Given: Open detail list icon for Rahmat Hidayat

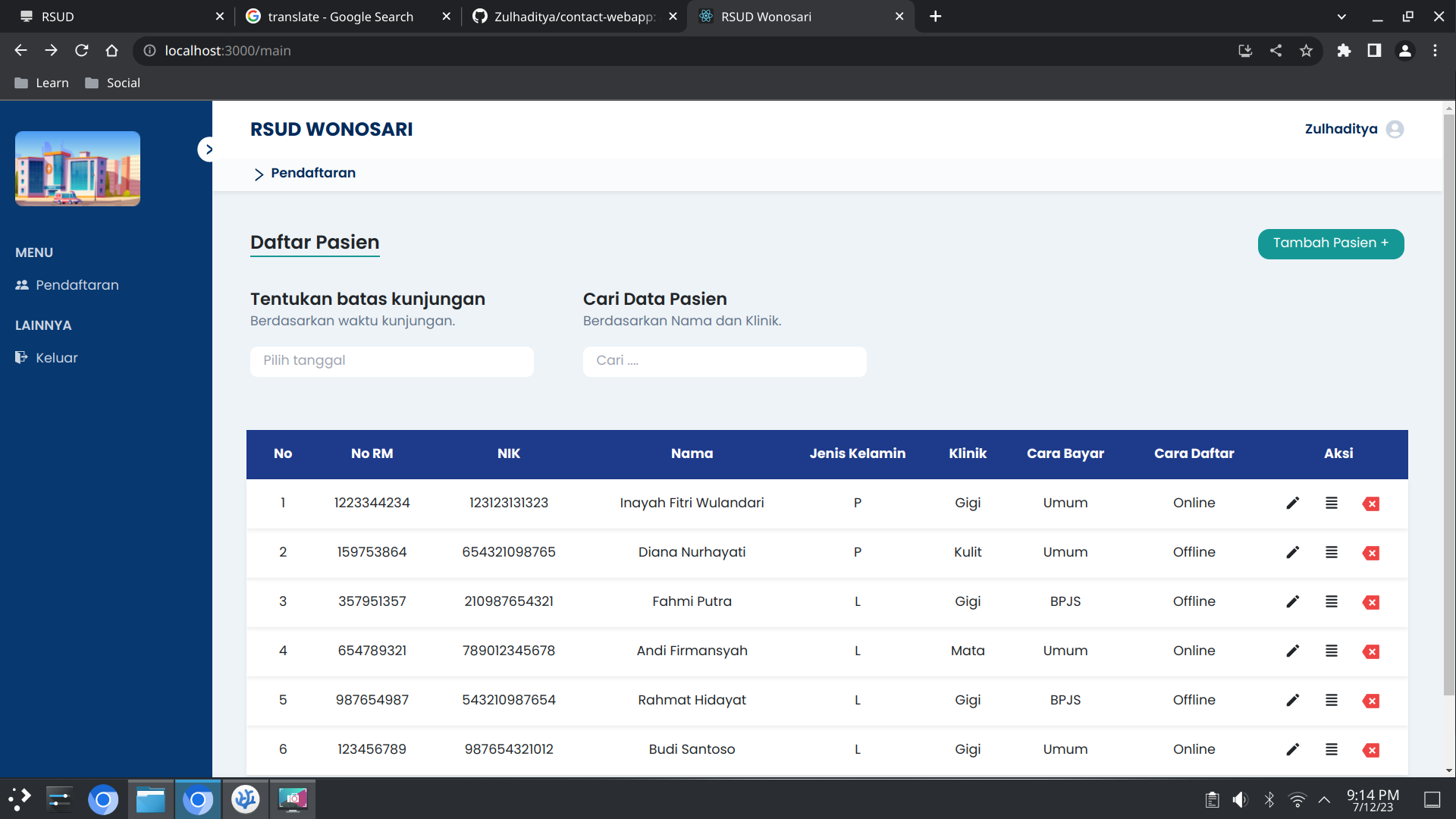Looking at the screenshot, I should click(x=1332, y=701).
